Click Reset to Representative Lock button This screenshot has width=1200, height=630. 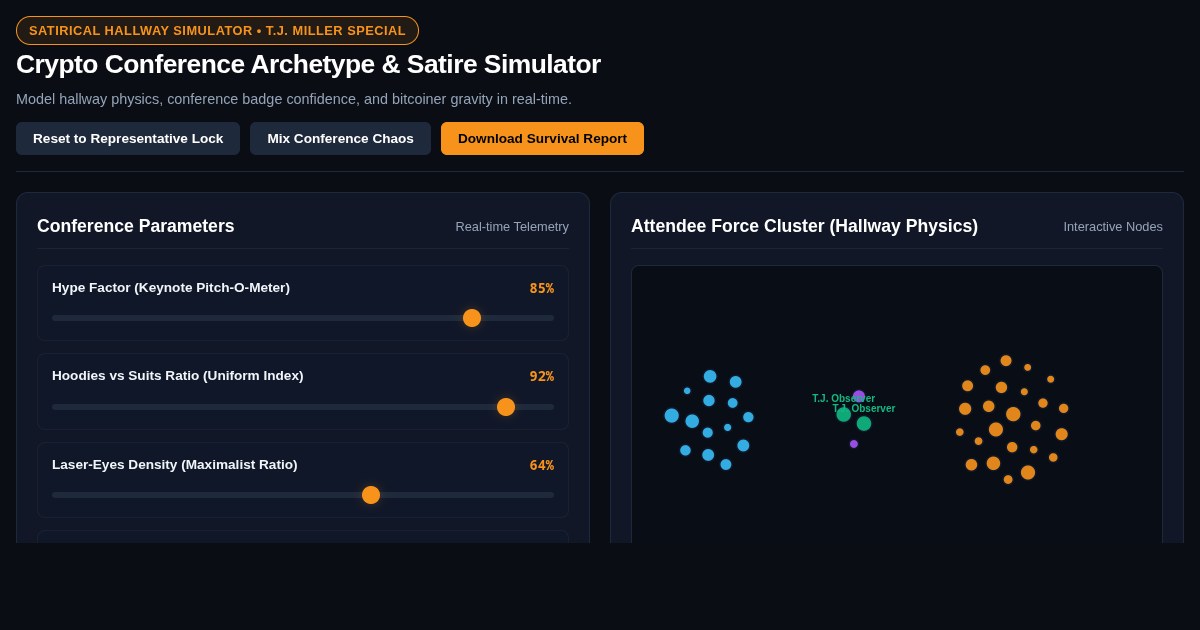[x=128, y=138]
